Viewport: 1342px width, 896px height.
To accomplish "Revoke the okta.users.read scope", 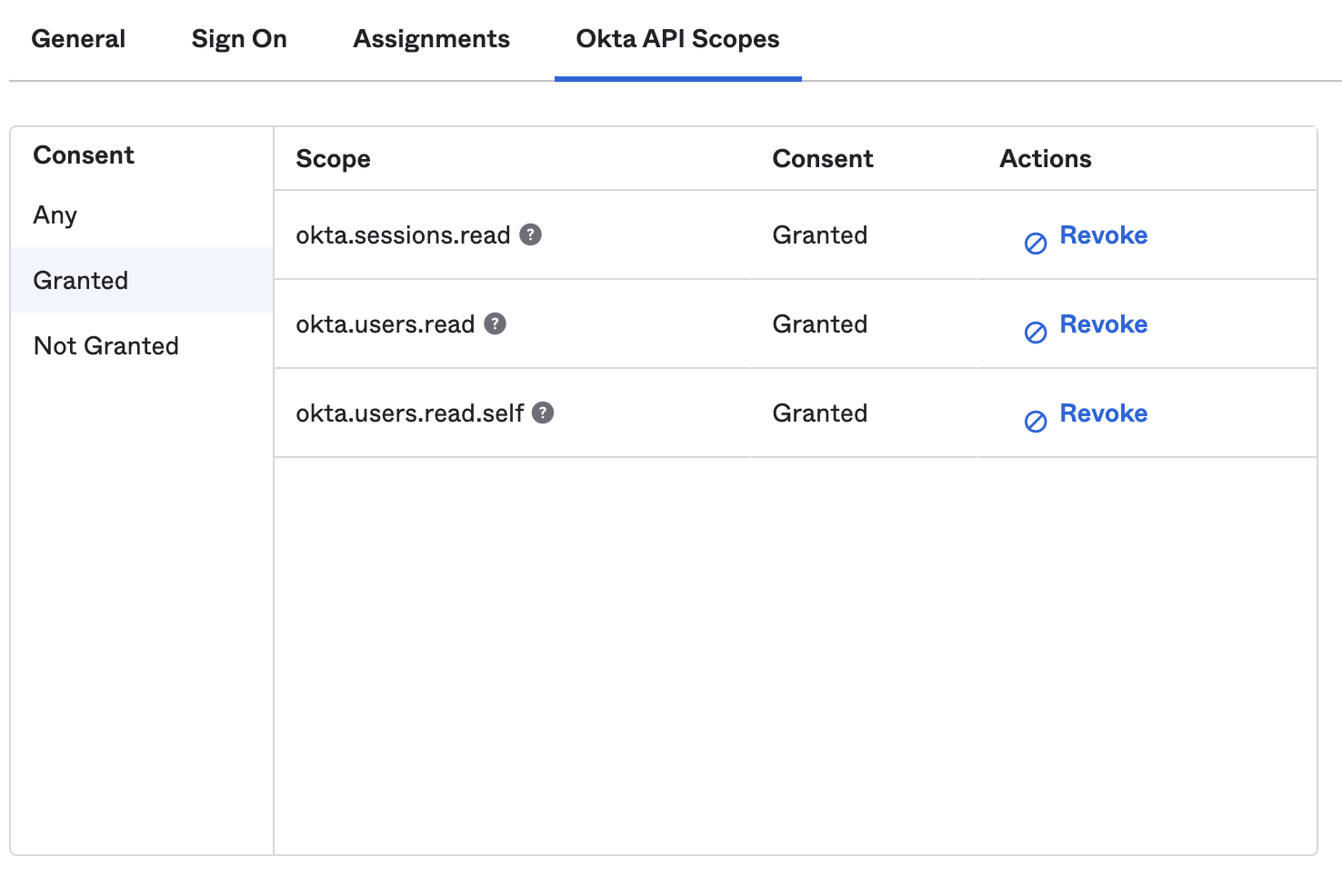I will (x=1103, y=324).
